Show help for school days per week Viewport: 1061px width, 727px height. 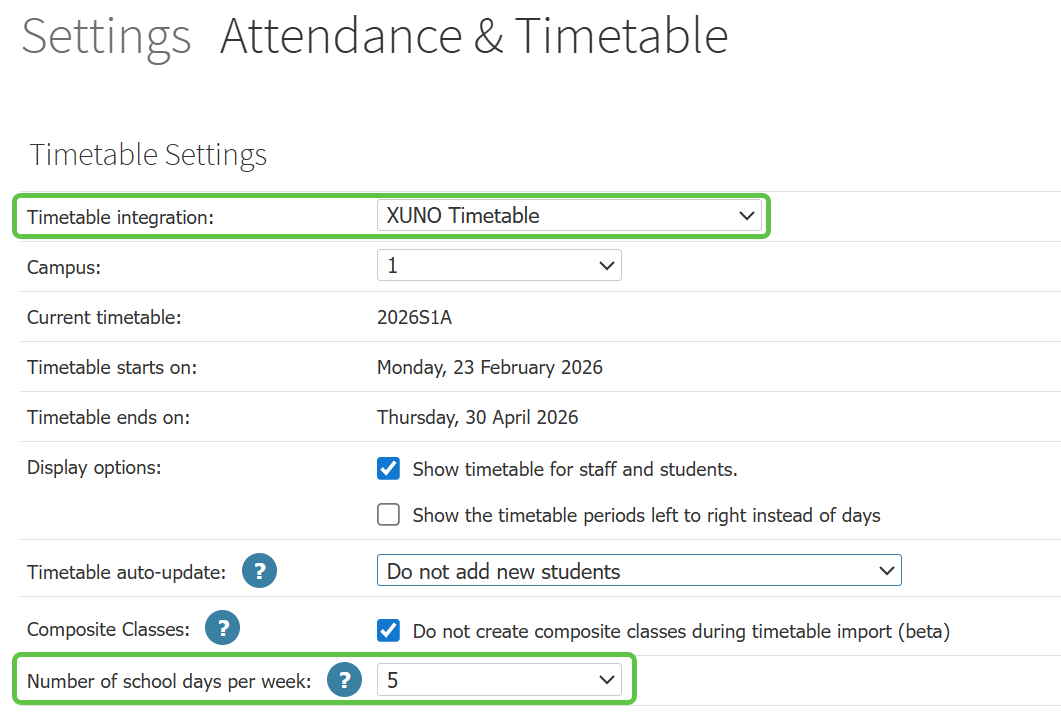[x=344, y=681]
